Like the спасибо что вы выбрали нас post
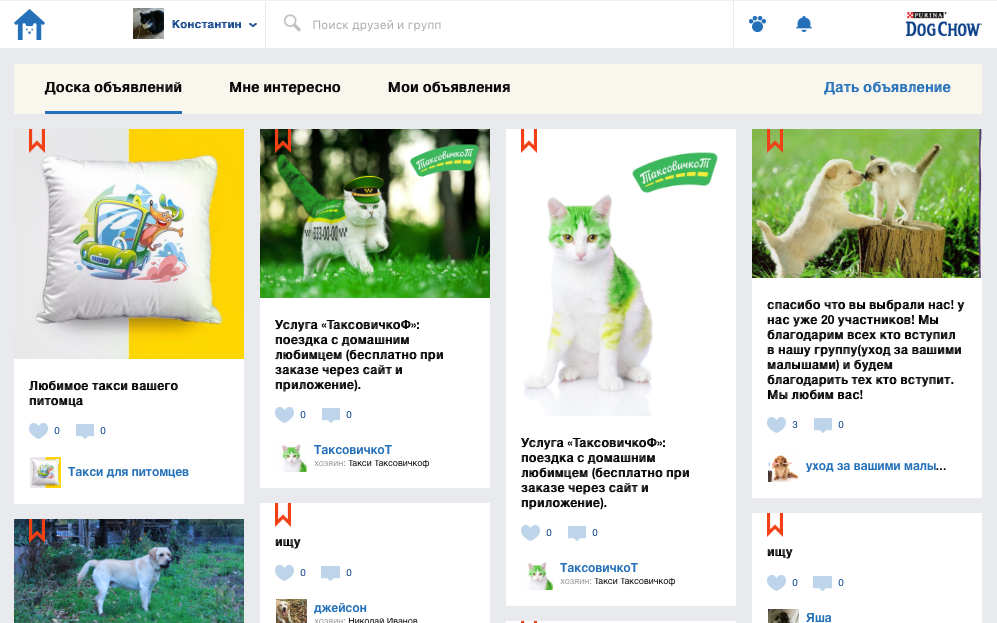Viewport: 997px width, 623px height. (777, 425)
